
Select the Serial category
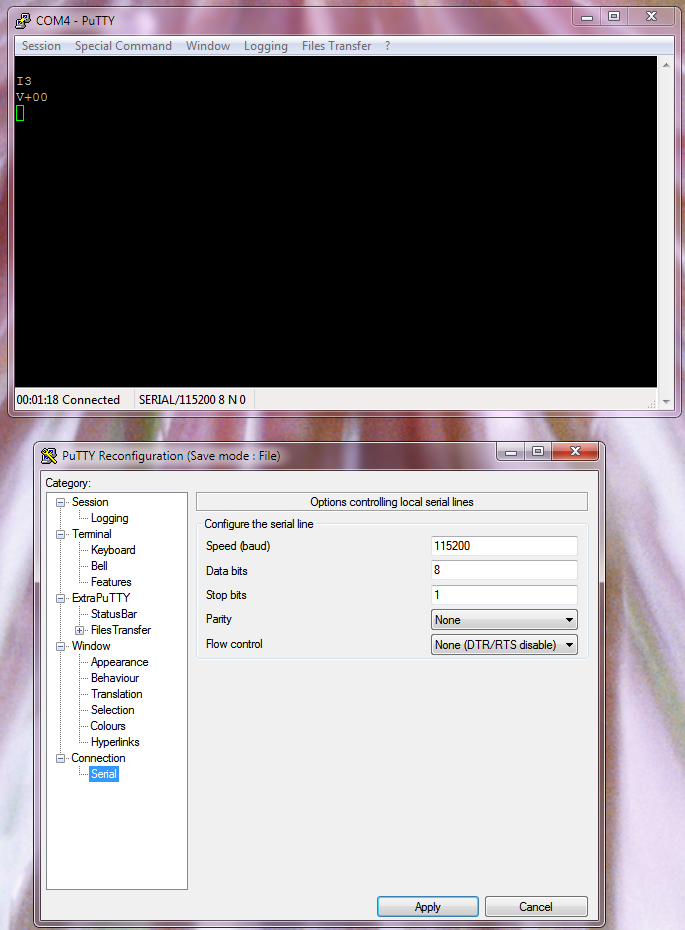click(104, 774)
